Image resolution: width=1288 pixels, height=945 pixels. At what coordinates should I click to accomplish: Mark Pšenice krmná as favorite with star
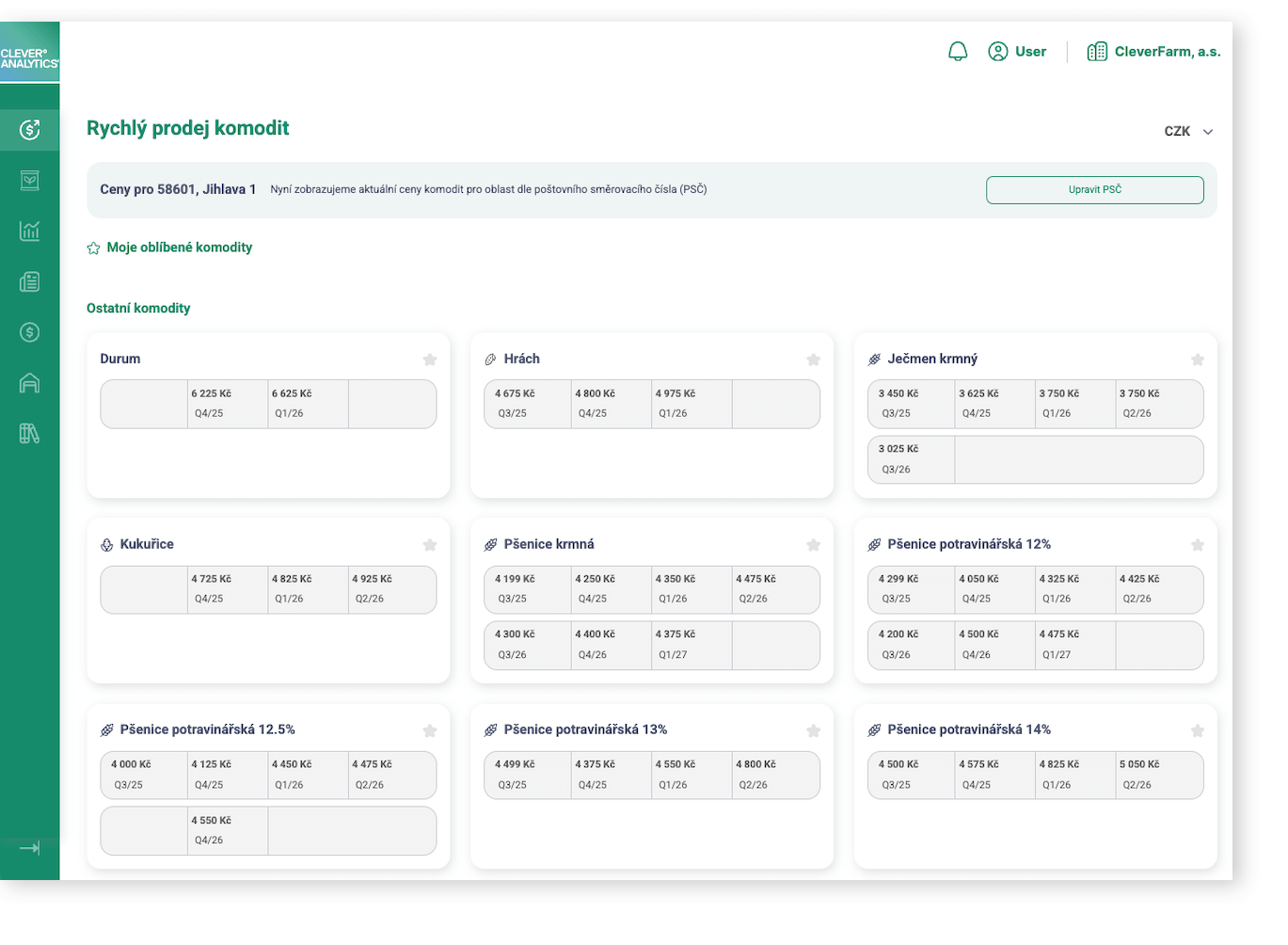point(814,545)
